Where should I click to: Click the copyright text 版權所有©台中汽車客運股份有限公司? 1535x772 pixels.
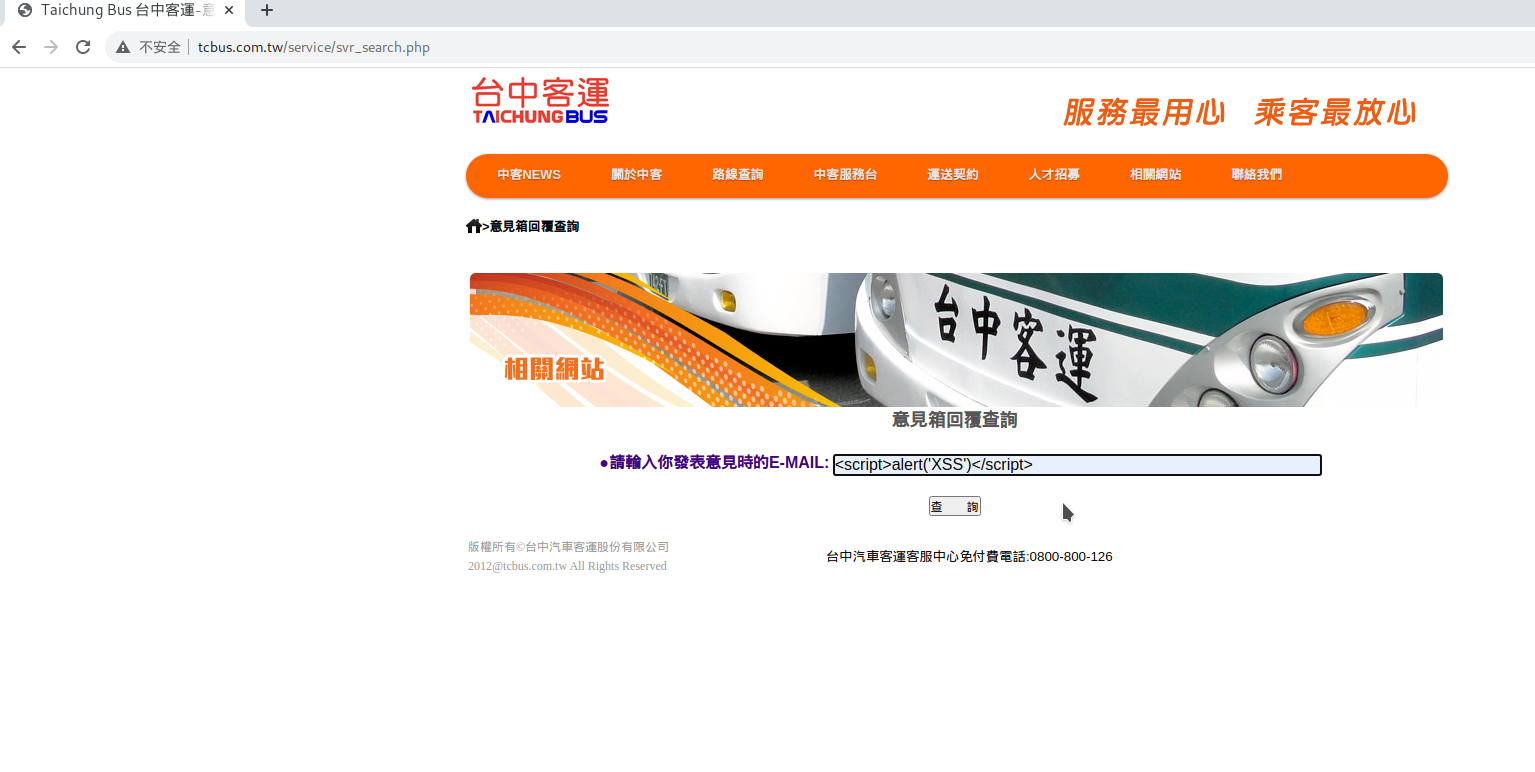[568, 547]
